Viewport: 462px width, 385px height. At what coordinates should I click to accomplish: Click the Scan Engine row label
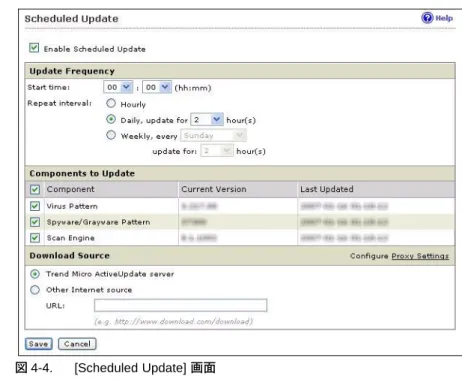click(x=71, y=238)
